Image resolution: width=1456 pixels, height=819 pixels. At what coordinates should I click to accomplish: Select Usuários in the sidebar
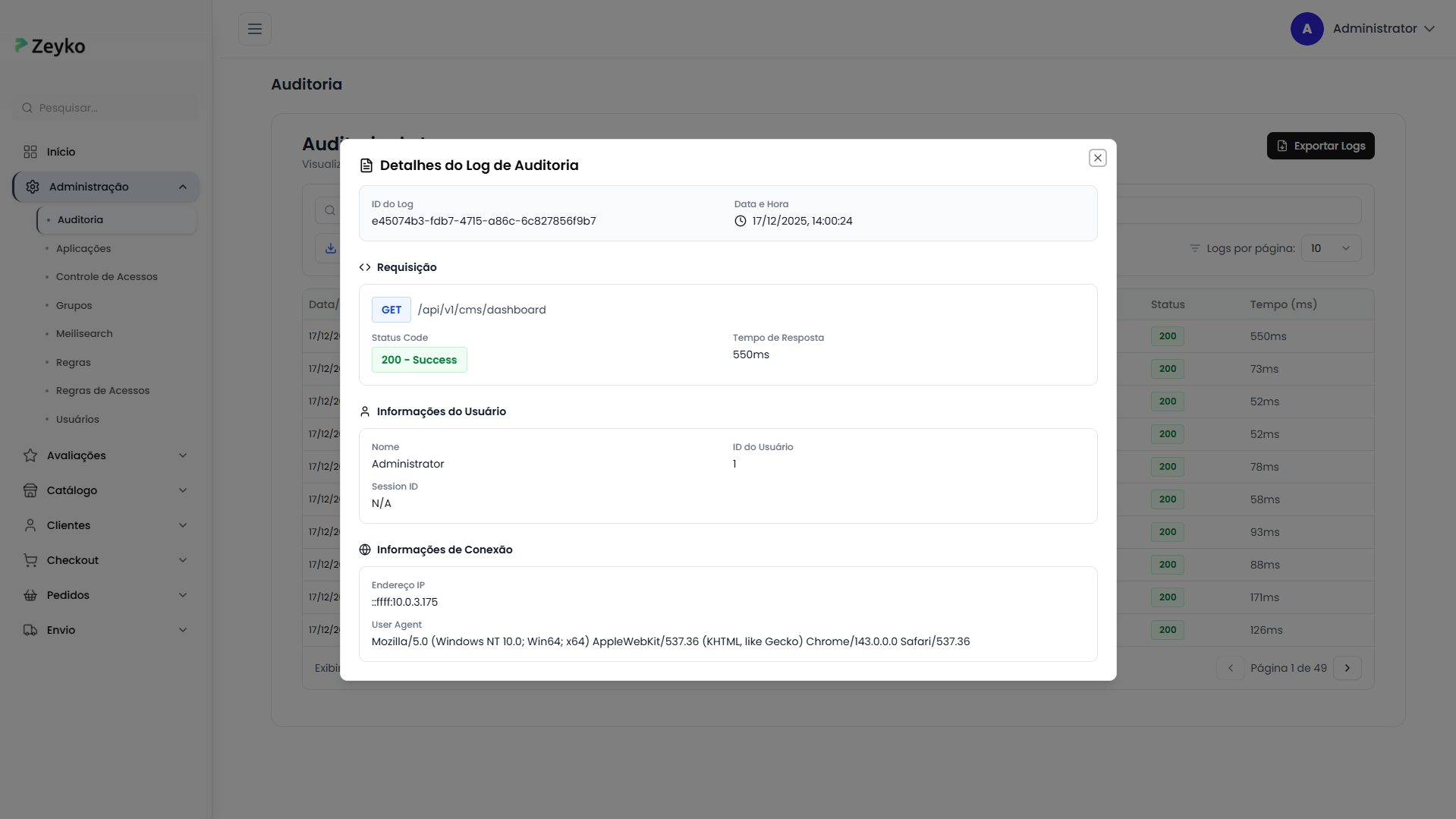coord(77,418)
